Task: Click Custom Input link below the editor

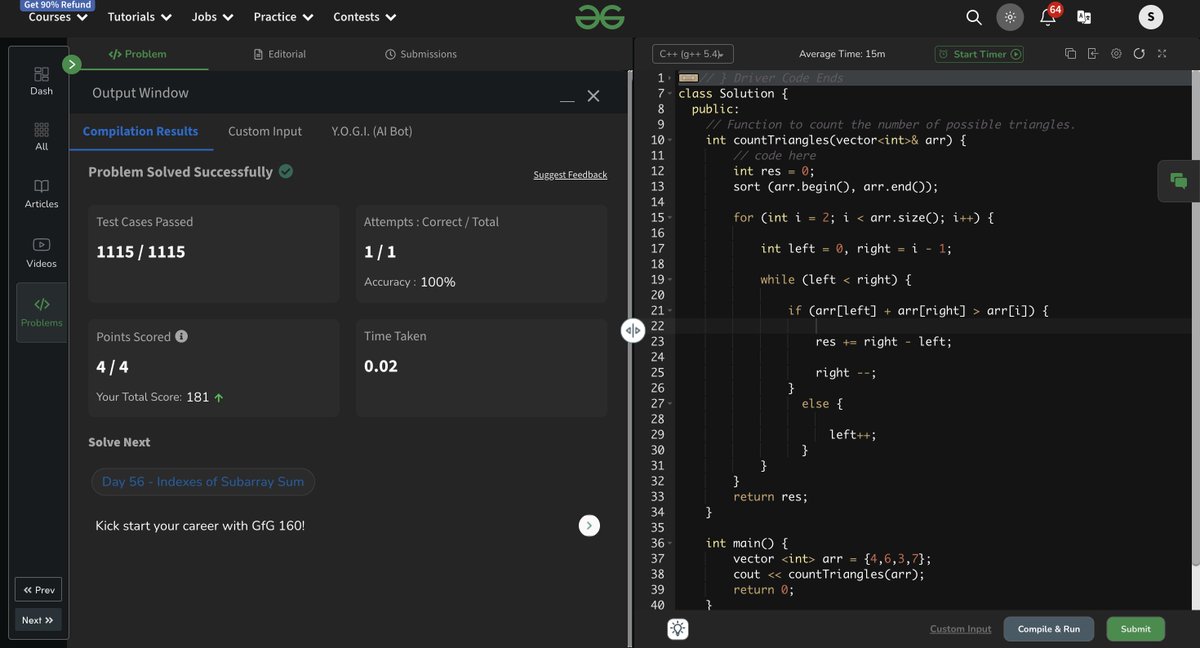Action: 961,629
